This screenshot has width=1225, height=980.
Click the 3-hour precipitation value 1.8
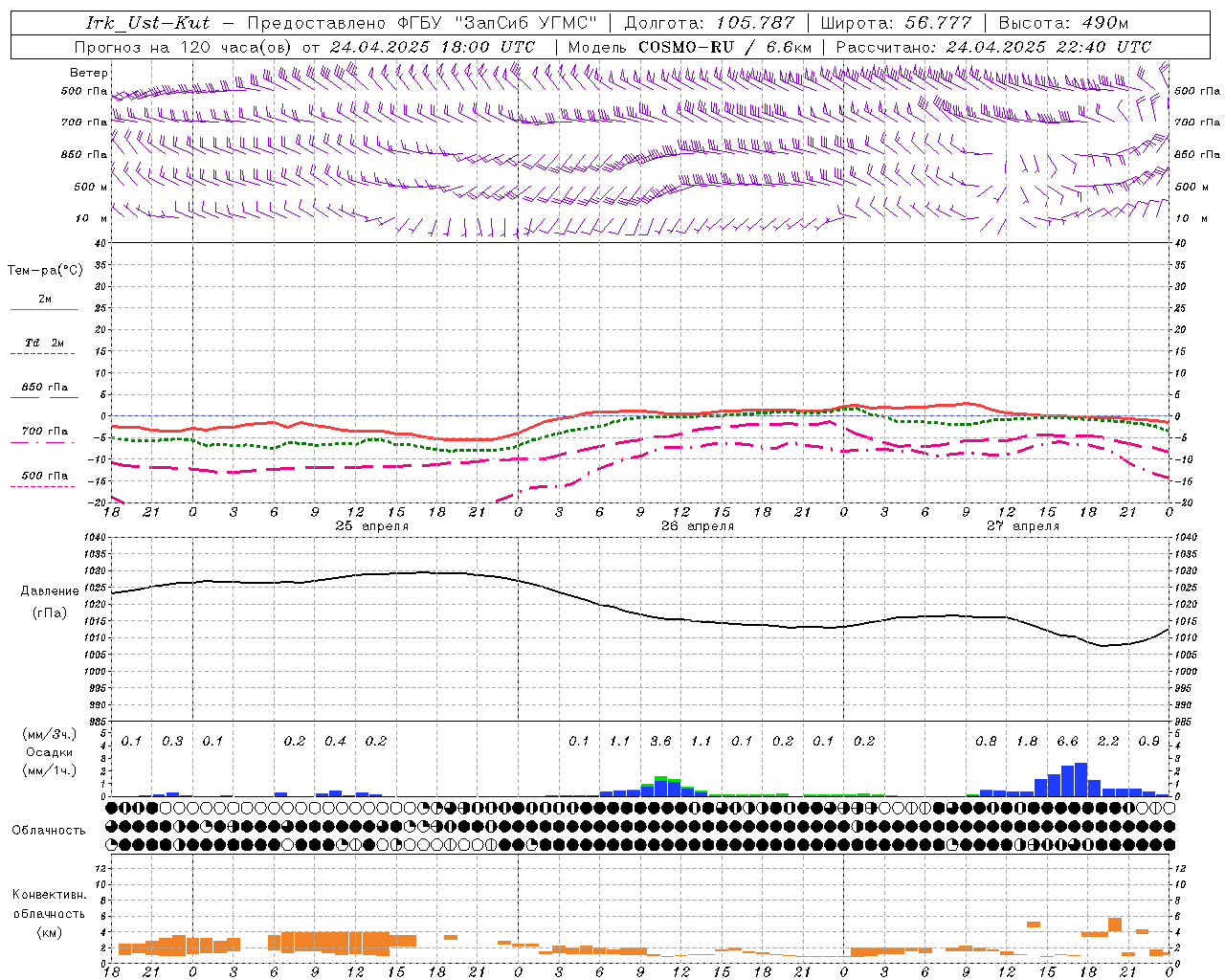(x=1027, y=741)
